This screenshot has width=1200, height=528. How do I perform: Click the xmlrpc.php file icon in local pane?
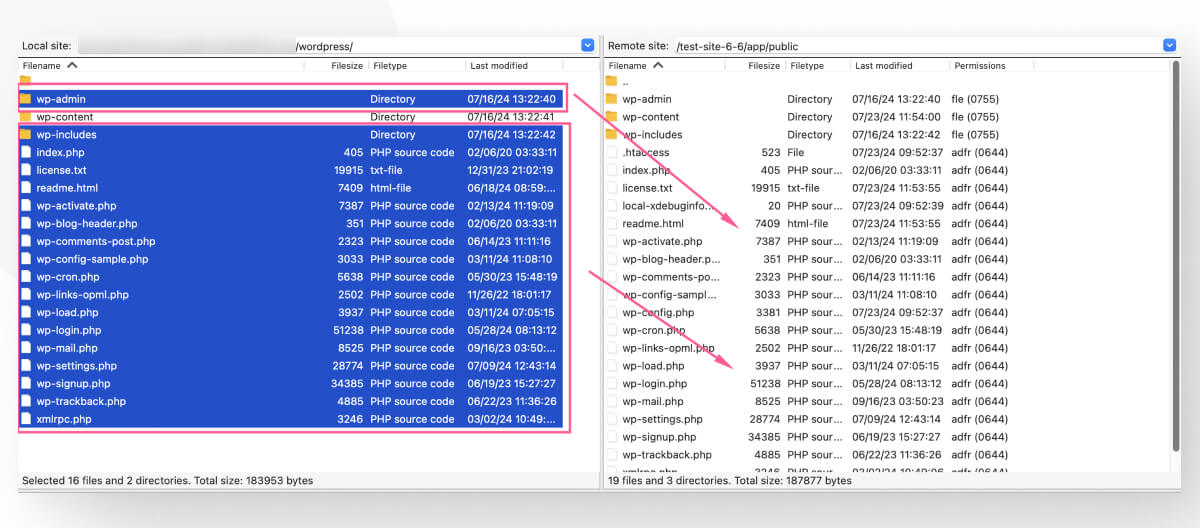pos(26,419)
